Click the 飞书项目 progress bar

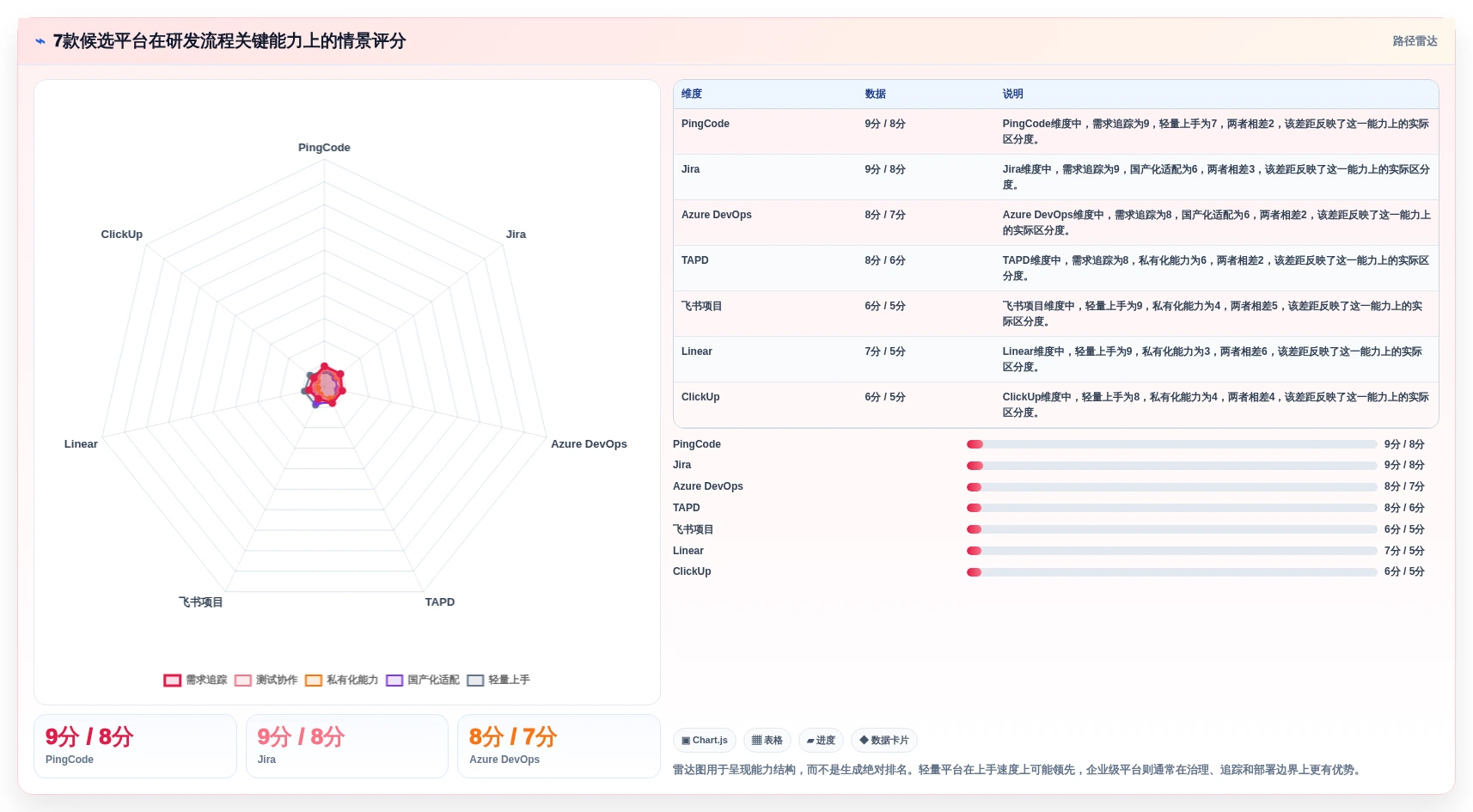pos(1171,529)
